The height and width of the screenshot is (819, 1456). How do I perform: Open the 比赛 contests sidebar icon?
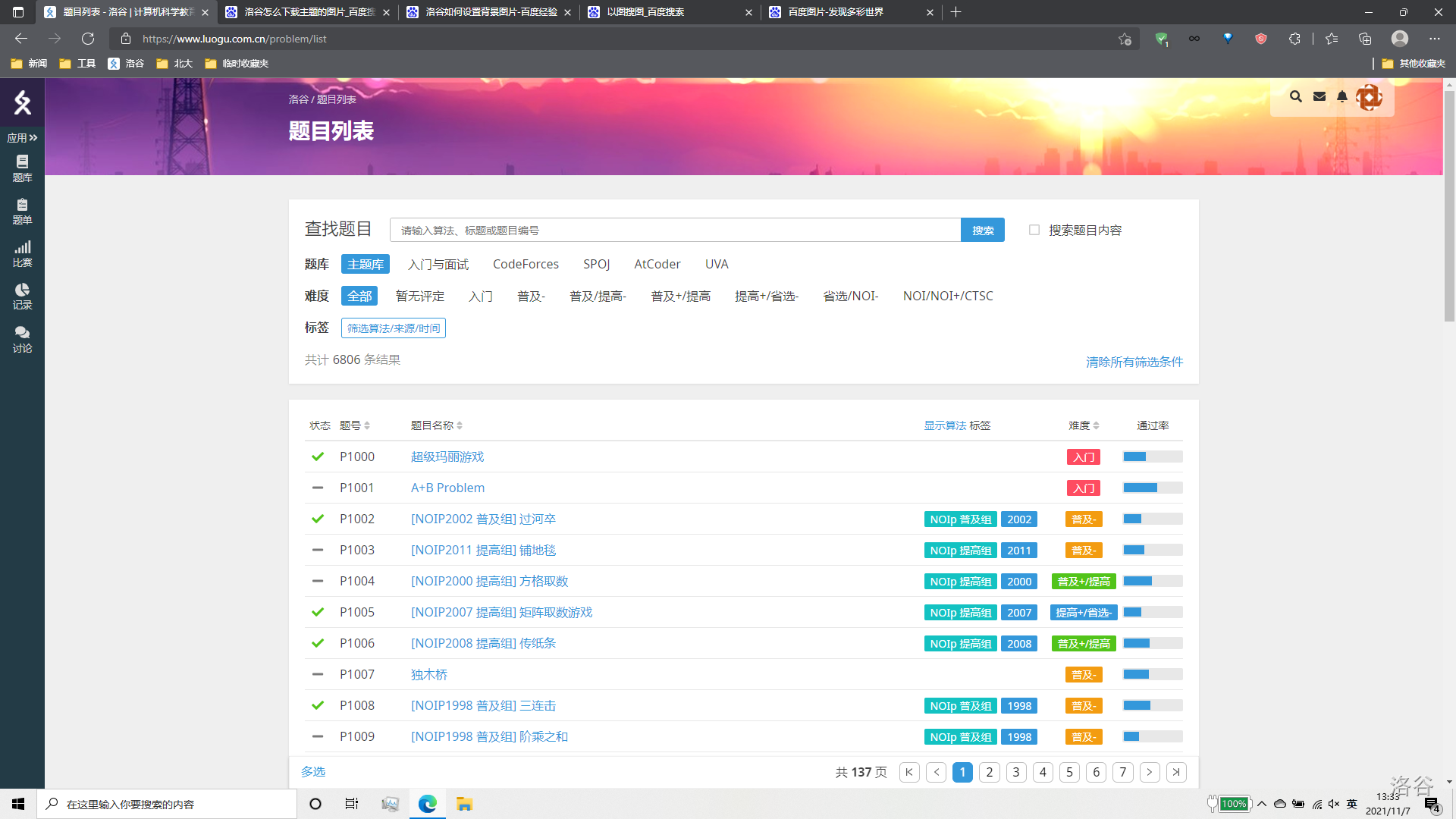pos(22,253)
